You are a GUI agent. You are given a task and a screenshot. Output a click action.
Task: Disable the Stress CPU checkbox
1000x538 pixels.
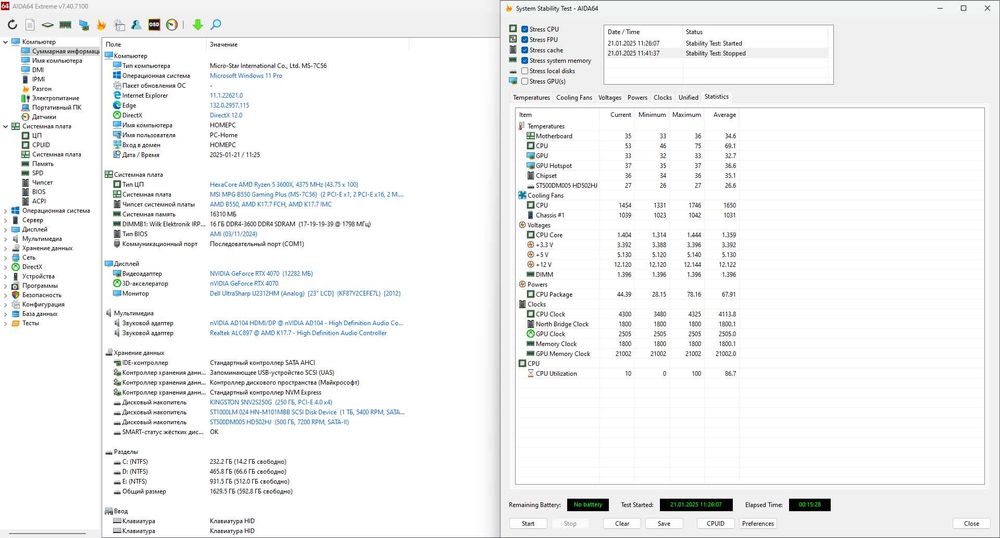(524, 29)
